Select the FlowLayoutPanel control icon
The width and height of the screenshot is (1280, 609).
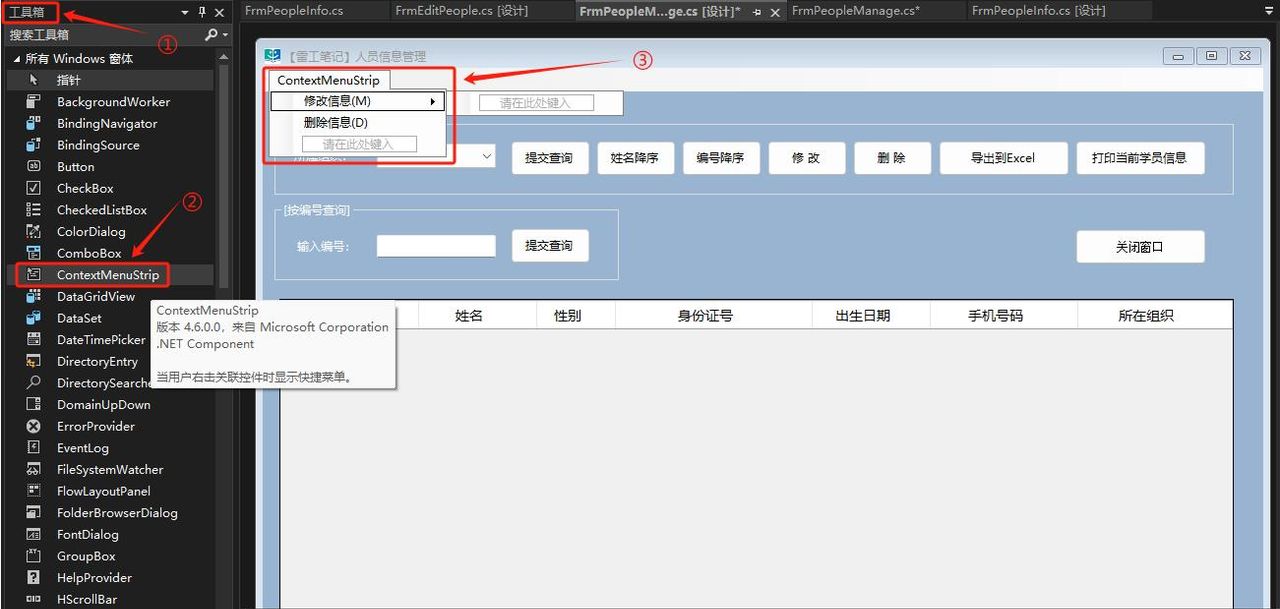[34, 492]
